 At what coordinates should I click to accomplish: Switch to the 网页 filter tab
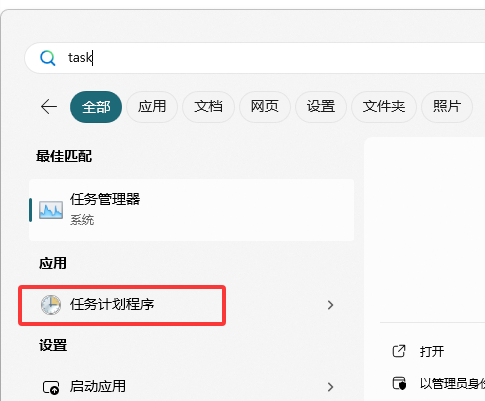[x=265, y=107]
